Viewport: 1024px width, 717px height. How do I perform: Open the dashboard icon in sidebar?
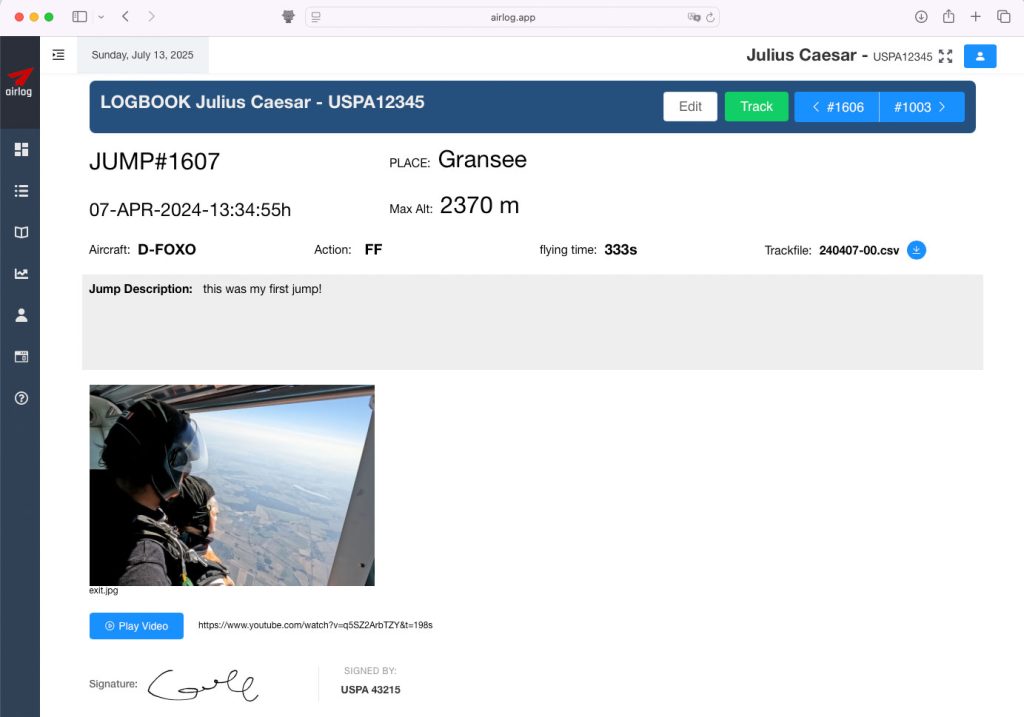pos(21,150)
